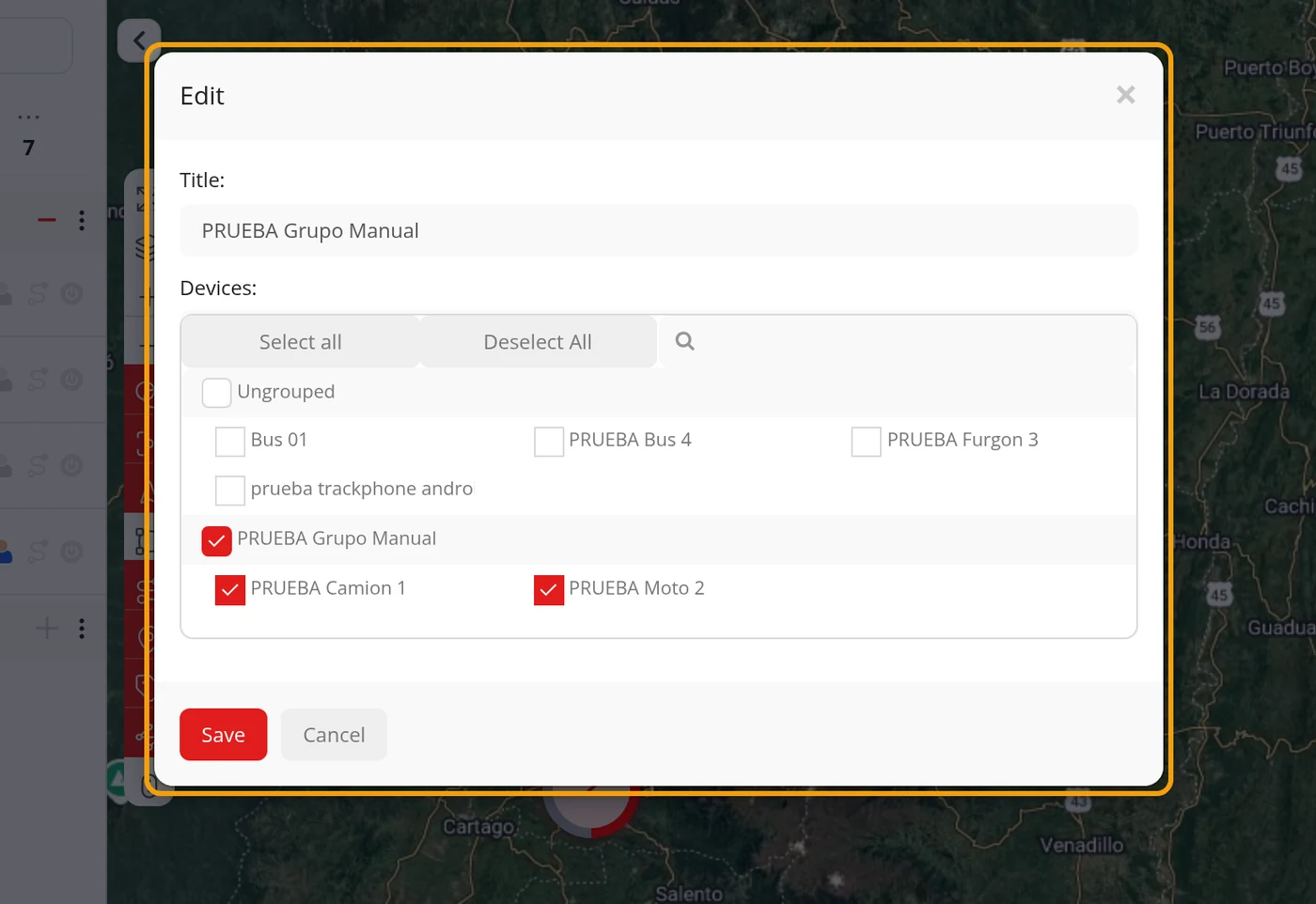Uncheck the PRUEBA Grupo Manual group checkbox
Screen dimensions: 1316x904
216,540
